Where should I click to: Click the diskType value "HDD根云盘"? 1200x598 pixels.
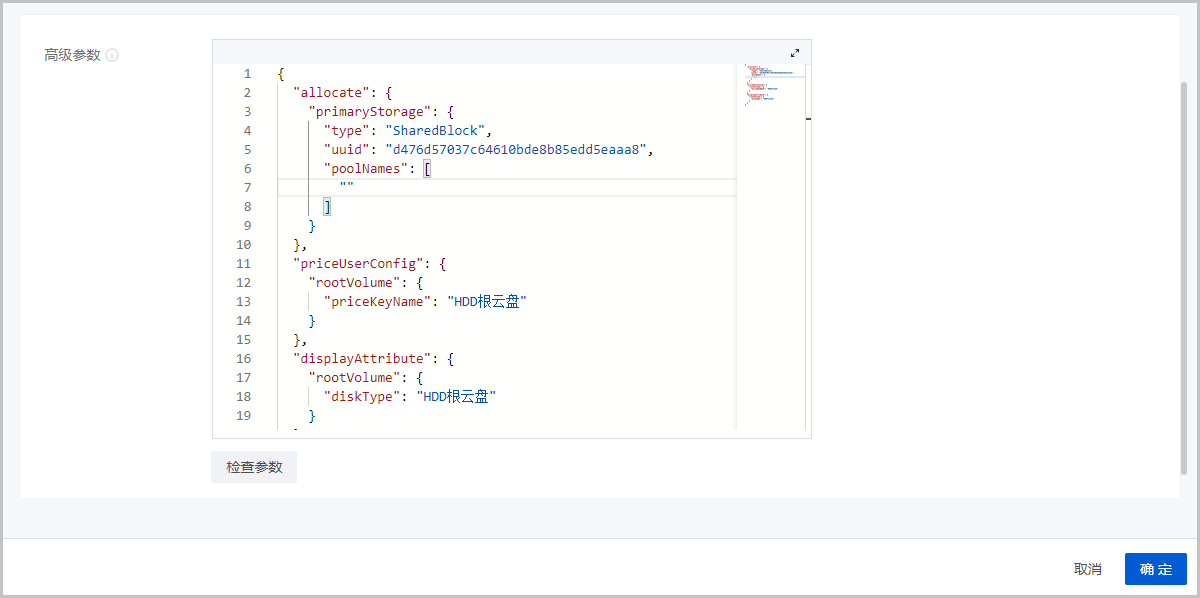click(456, 397)
